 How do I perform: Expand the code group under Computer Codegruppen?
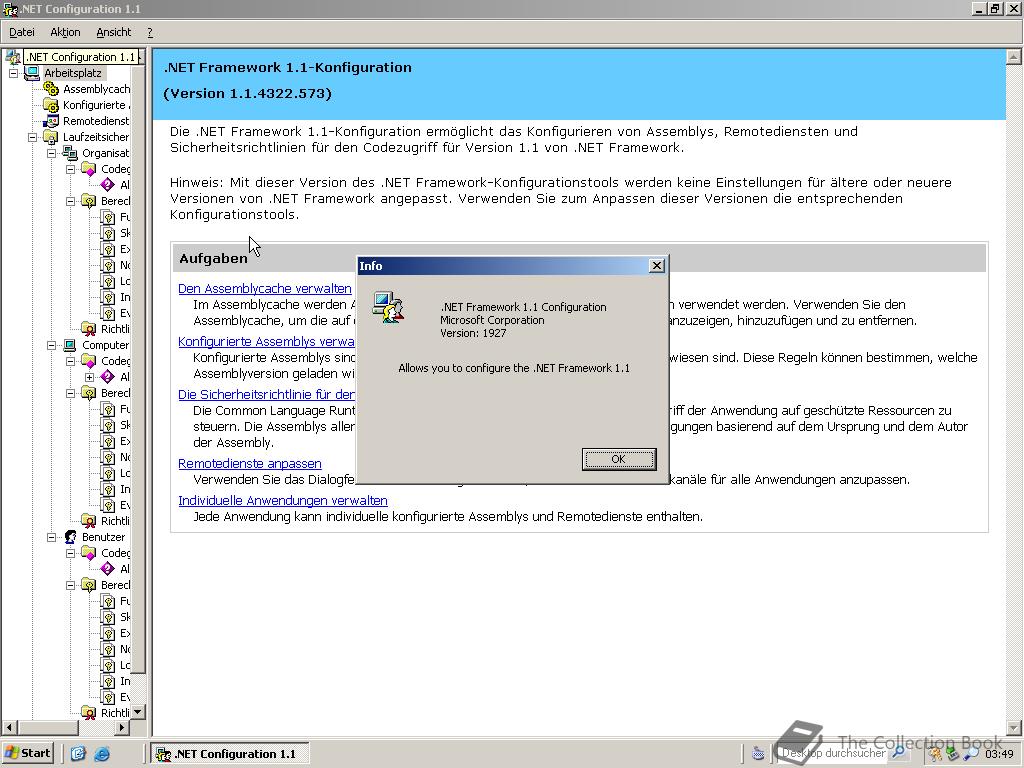coord(89,377)
